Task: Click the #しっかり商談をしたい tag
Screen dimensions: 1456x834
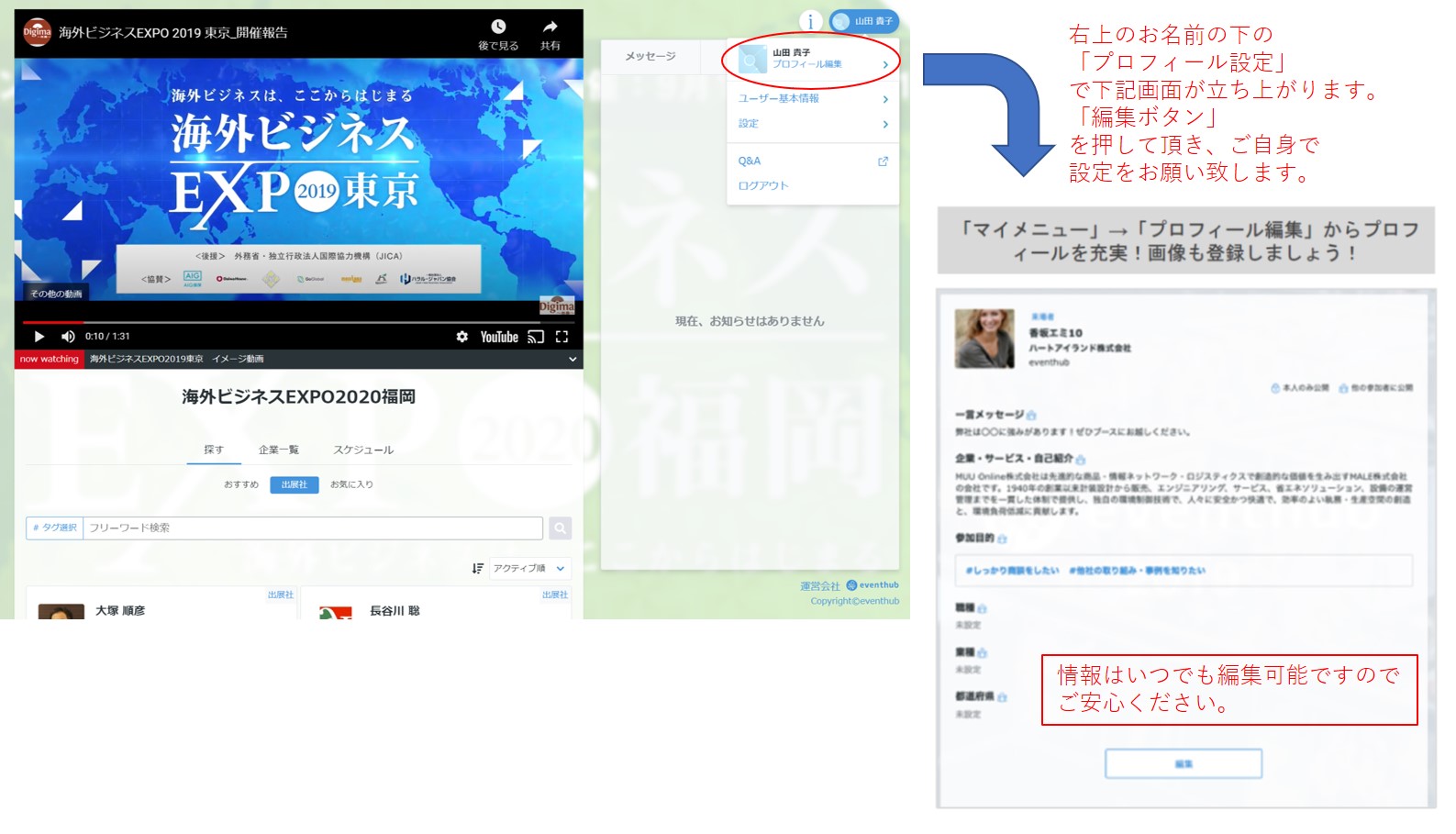Action: coord(1012,571)
